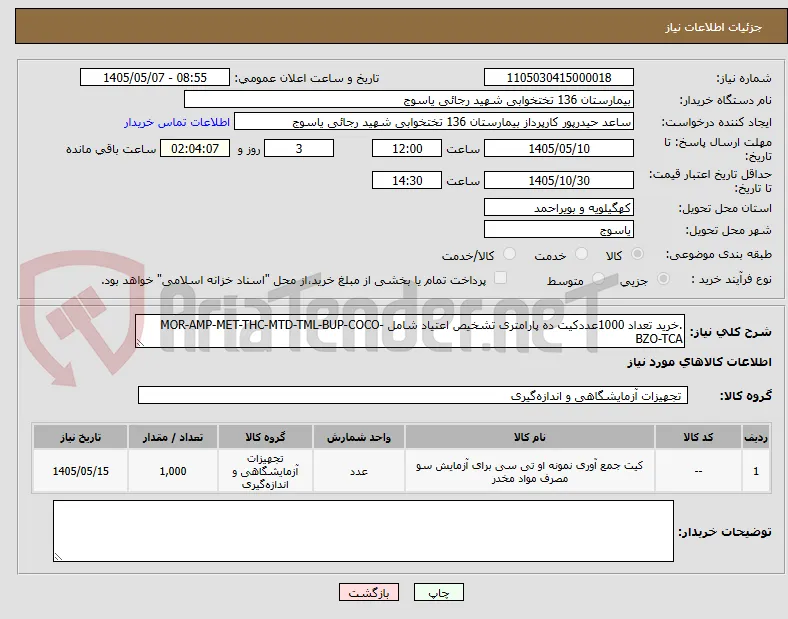Click the remaining days field showing 3
The height and width of the screenshot is (619, 788).
299,148
